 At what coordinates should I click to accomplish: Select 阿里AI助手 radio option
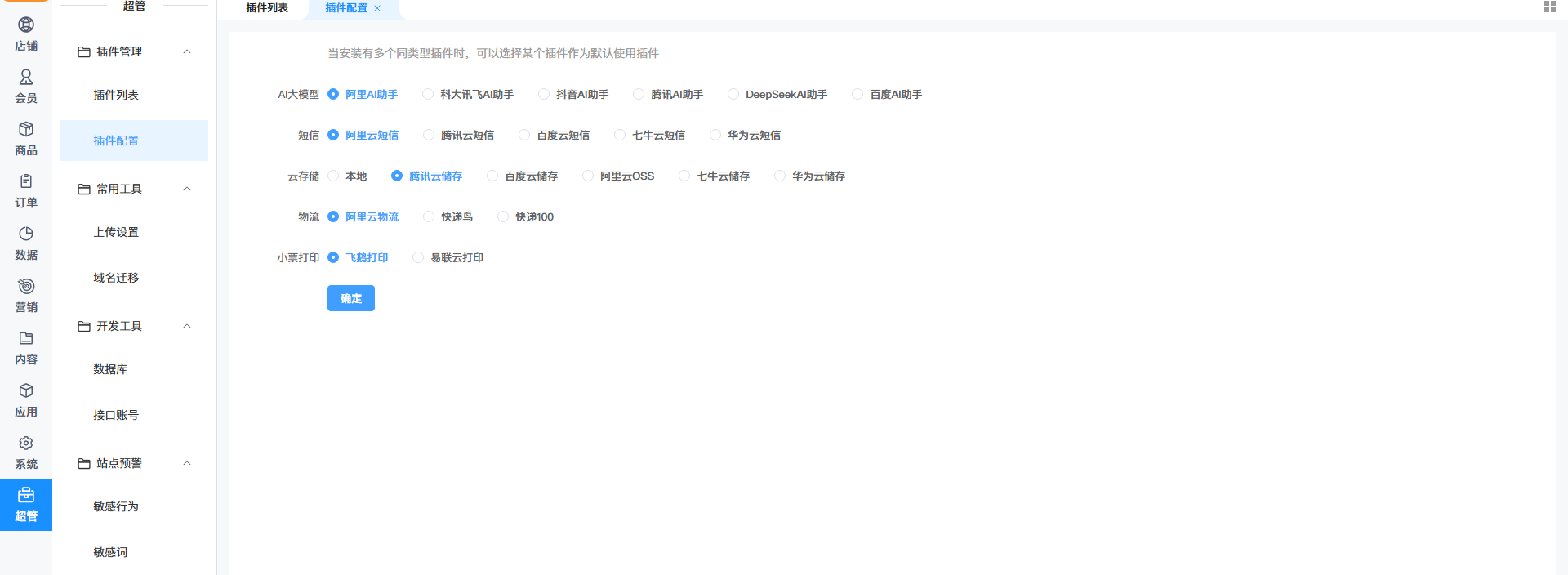tap(363, 95)
